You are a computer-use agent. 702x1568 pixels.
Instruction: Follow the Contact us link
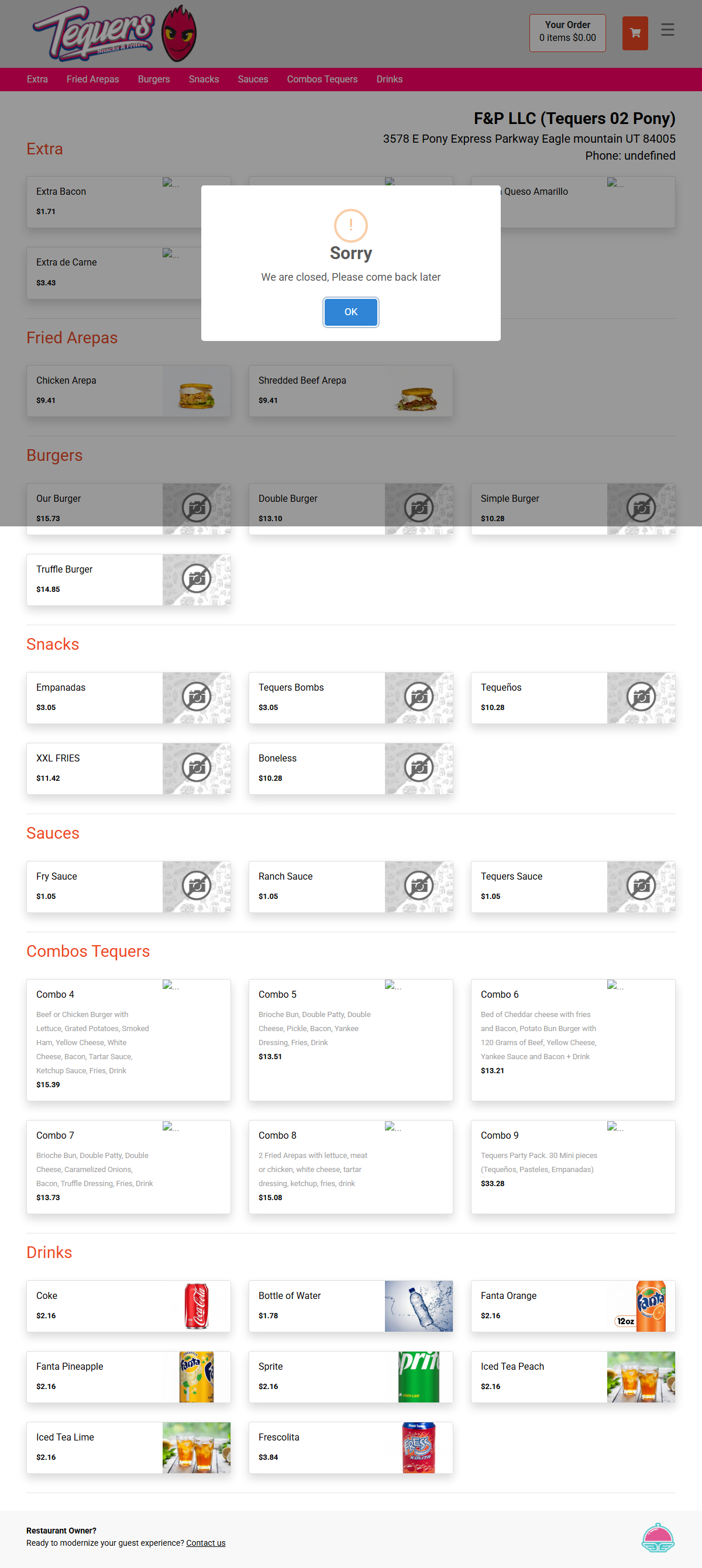pos(206,1543)
